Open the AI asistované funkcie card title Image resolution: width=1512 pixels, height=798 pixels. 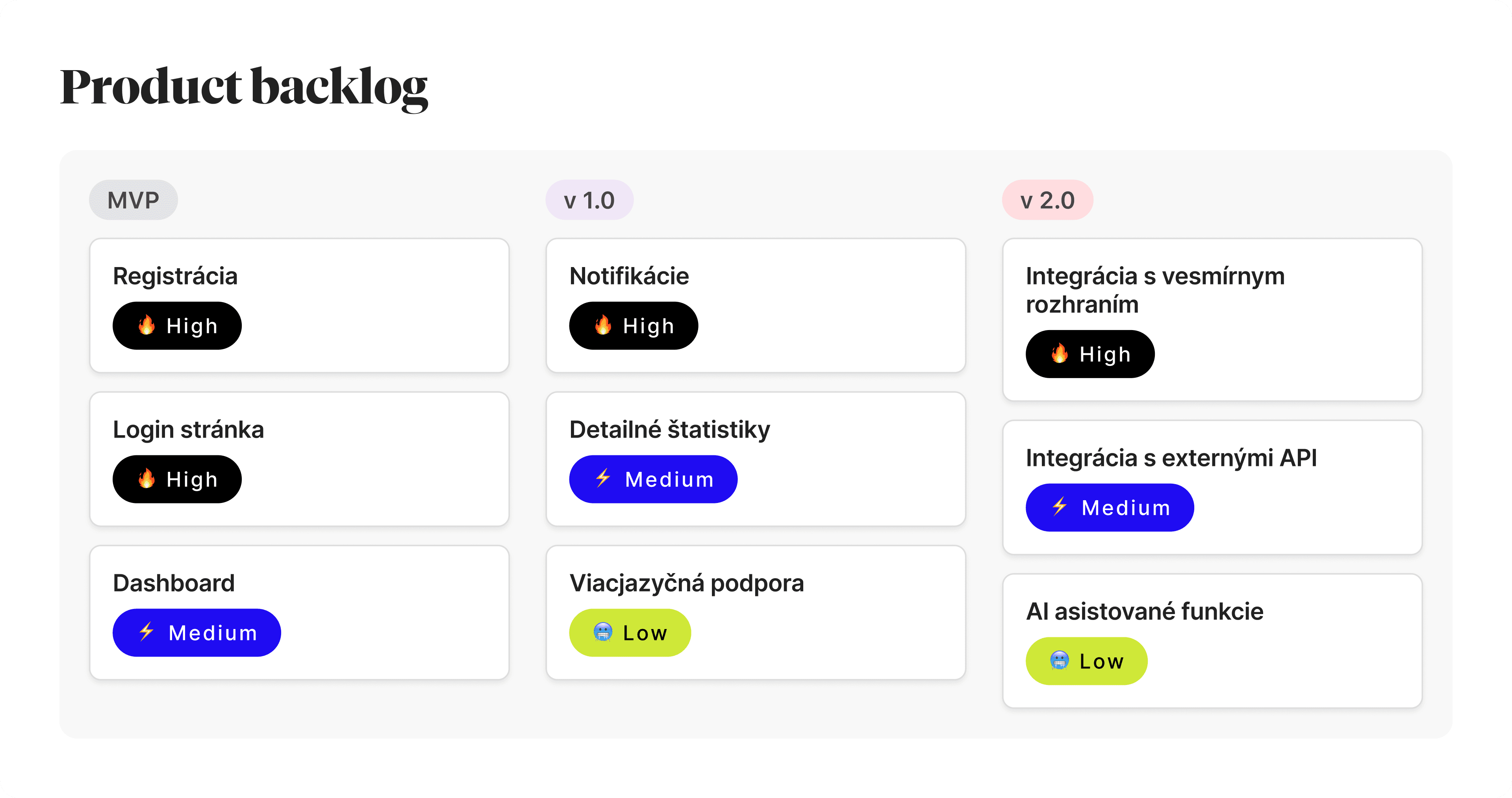click(x=1145, y=611)
